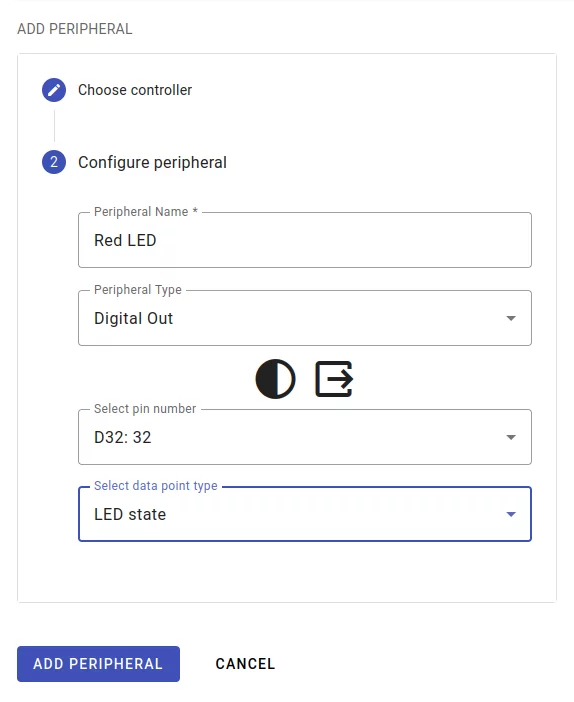This screenshot has height=702, width=574.
Task: Click the half-filled contrast circle icon
Action: tap(275, 379)
